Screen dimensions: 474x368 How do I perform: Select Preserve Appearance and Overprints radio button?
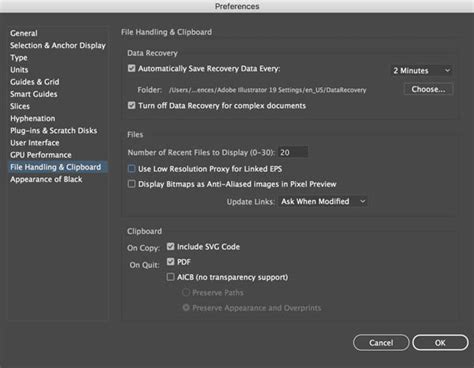tap(186, 308)
